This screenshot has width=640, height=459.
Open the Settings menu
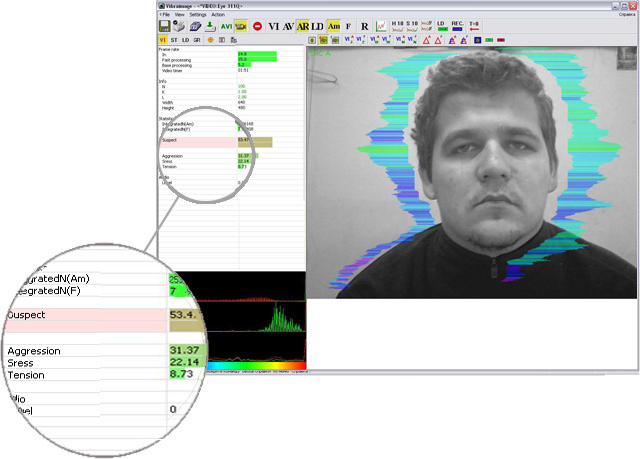(x=198, y=15)
